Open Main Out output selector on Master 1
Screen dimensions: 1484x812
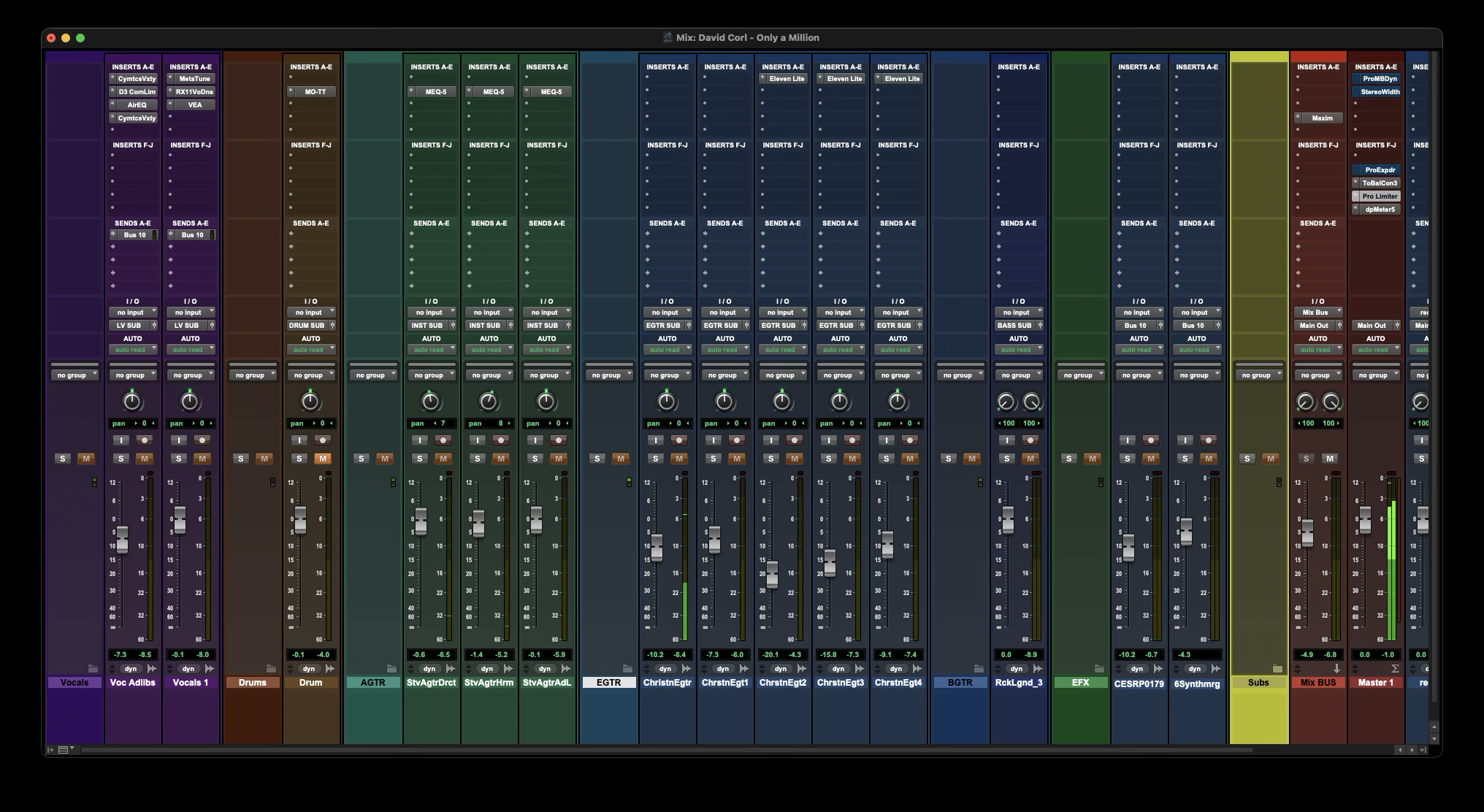[x=1372, y=326]
